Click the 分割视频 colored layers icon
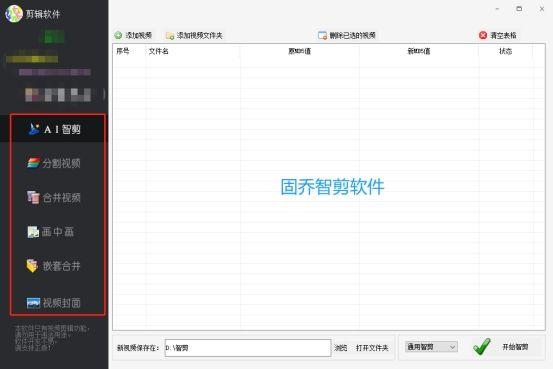The height and width of the screenshot is (369, 553). (34, 163)
